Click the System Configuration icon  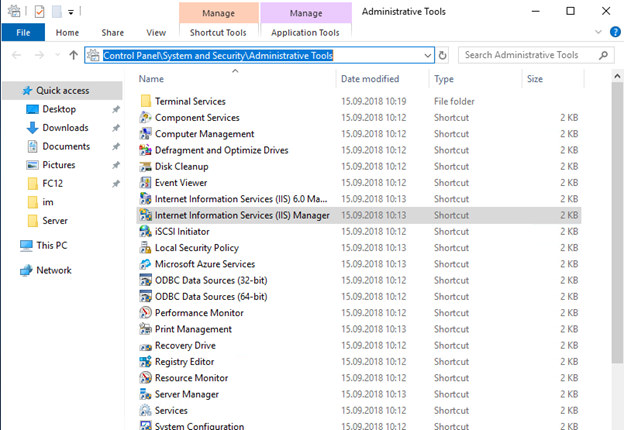click(x=146, y=425)
